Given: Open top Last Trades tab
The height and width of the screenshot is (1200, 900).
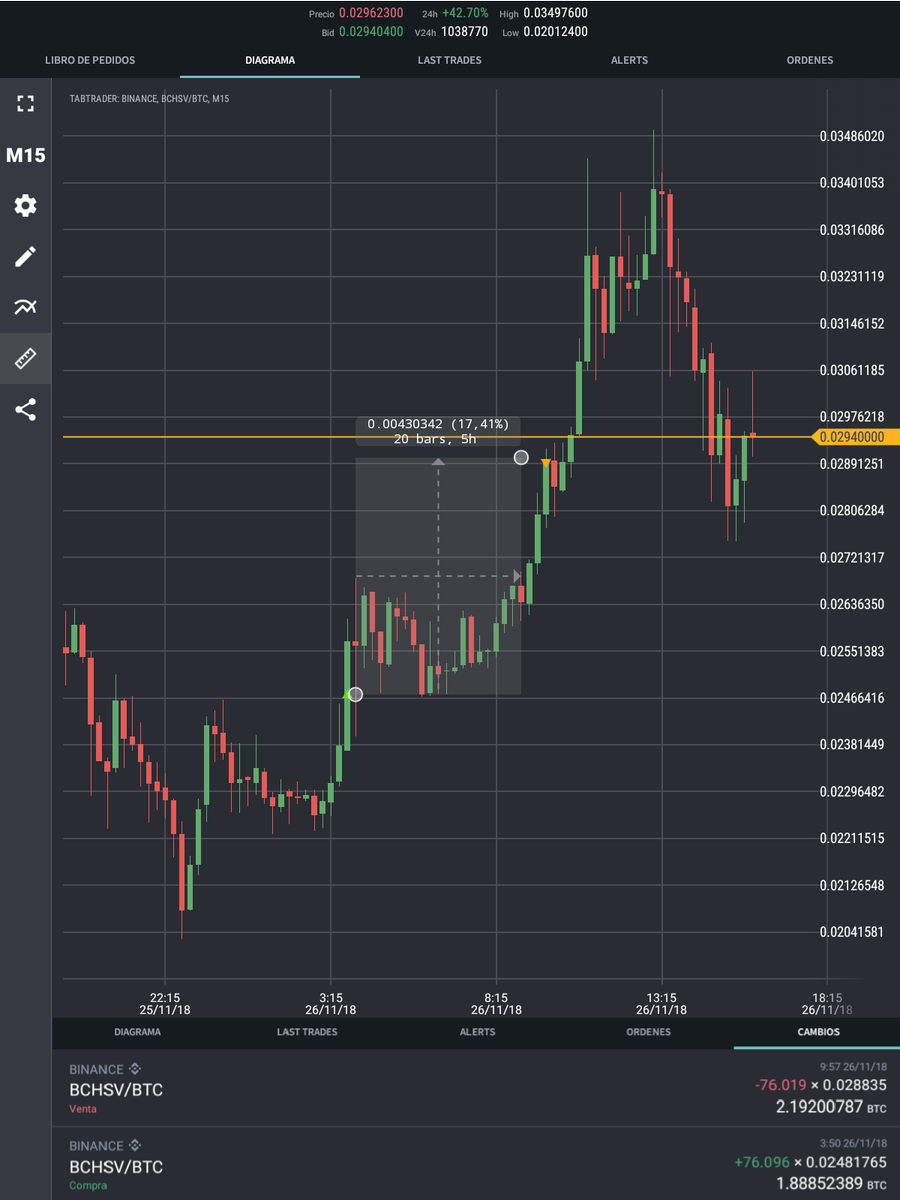Looking at the screenshot, I should 450,60.
